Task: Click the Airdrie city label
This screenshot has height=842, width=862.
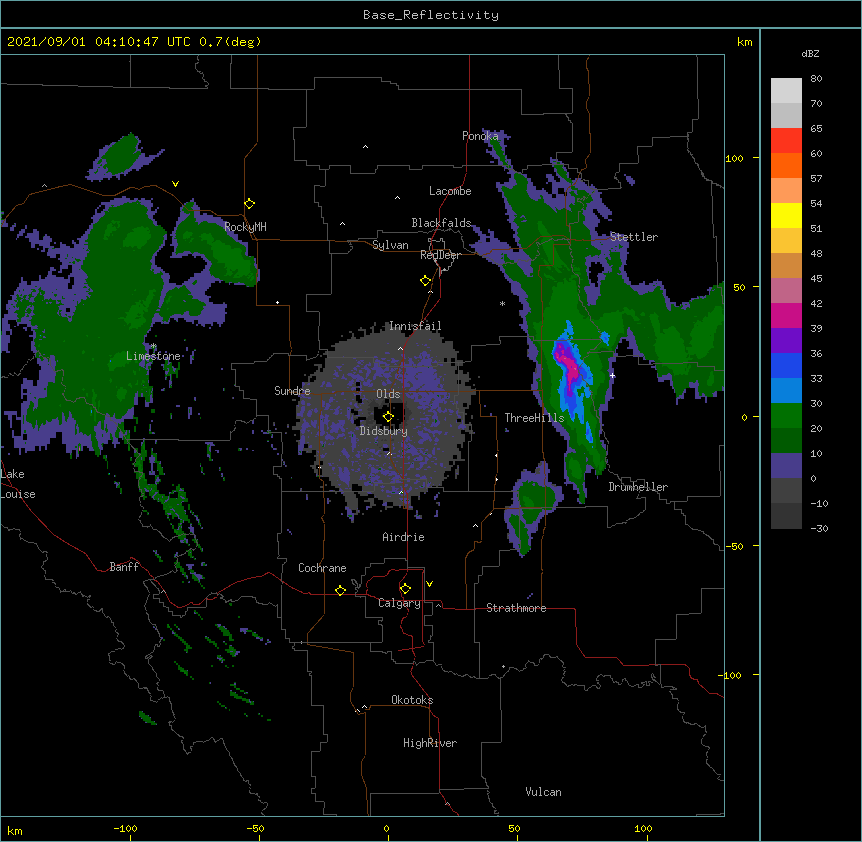Action: point(404,537)
